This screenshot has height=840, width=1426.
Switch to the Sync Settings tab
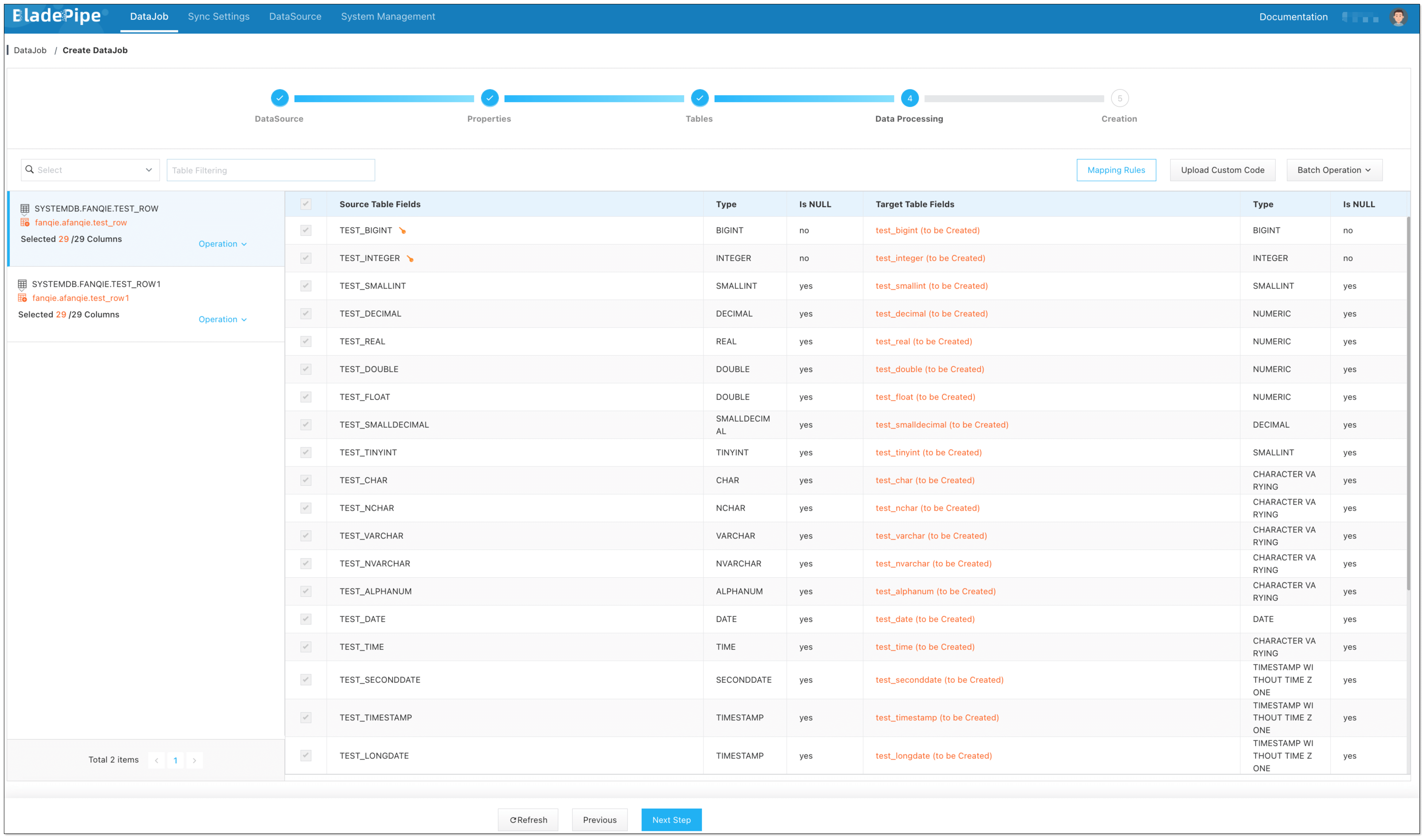218,16
